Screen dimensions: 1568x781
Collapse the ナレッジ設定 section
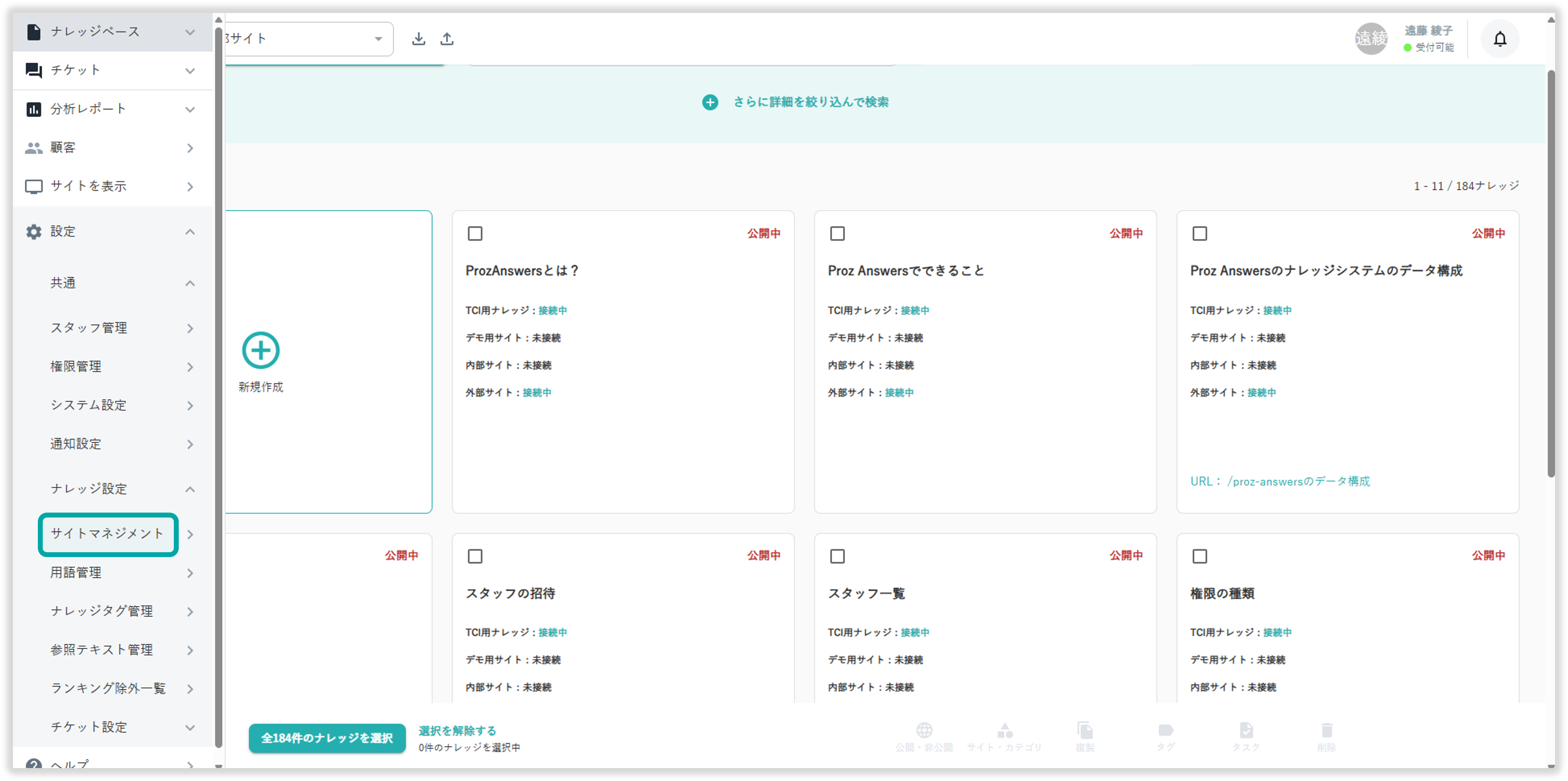point(190,489)
